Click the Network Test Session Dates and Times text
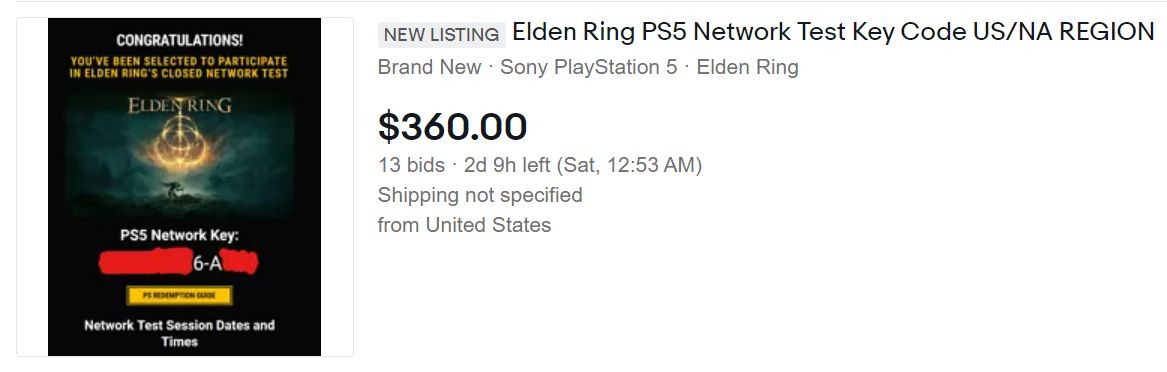Viewport: 1167px width, 372px height. point(179,333)
